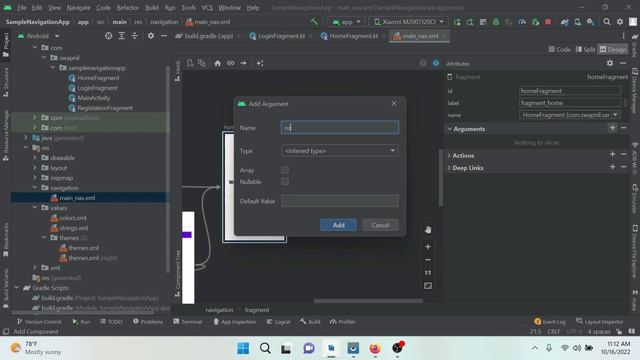Open the name HomeFragment class dropdown
Screen dimensions: 640x360
pos(569,115)
